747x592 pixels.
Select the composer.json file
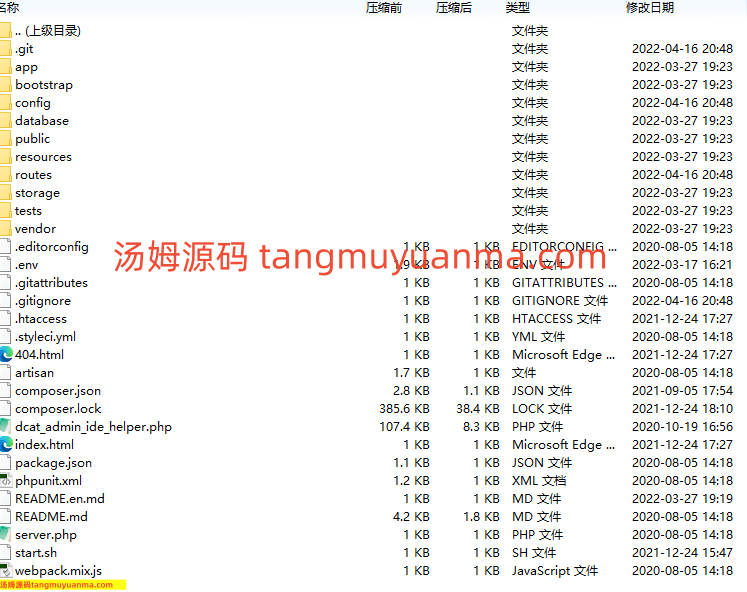click(x=58, y=391)
